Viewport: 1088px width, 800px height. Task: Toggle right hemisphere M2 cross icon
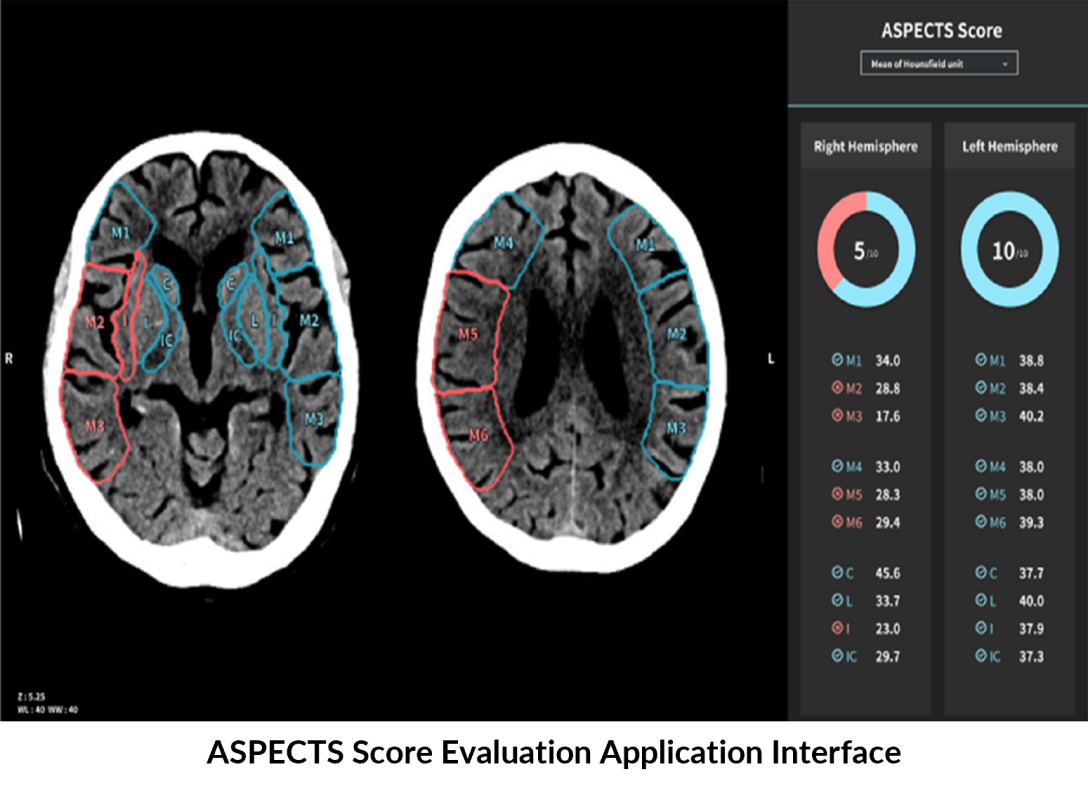click(837, 388)
